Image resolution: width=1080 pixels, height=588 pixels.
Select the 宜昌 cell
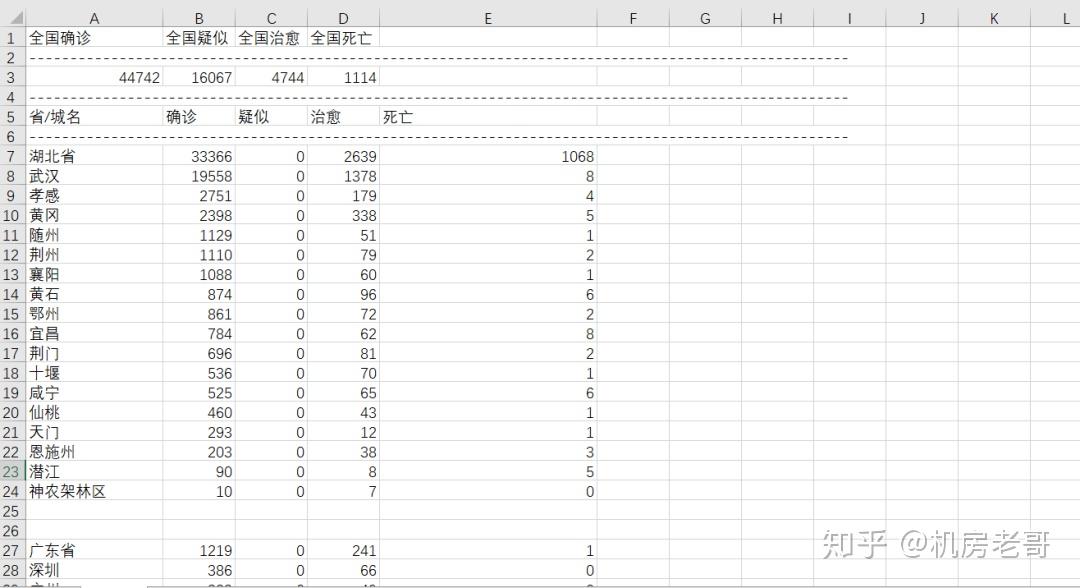(94, 334)
